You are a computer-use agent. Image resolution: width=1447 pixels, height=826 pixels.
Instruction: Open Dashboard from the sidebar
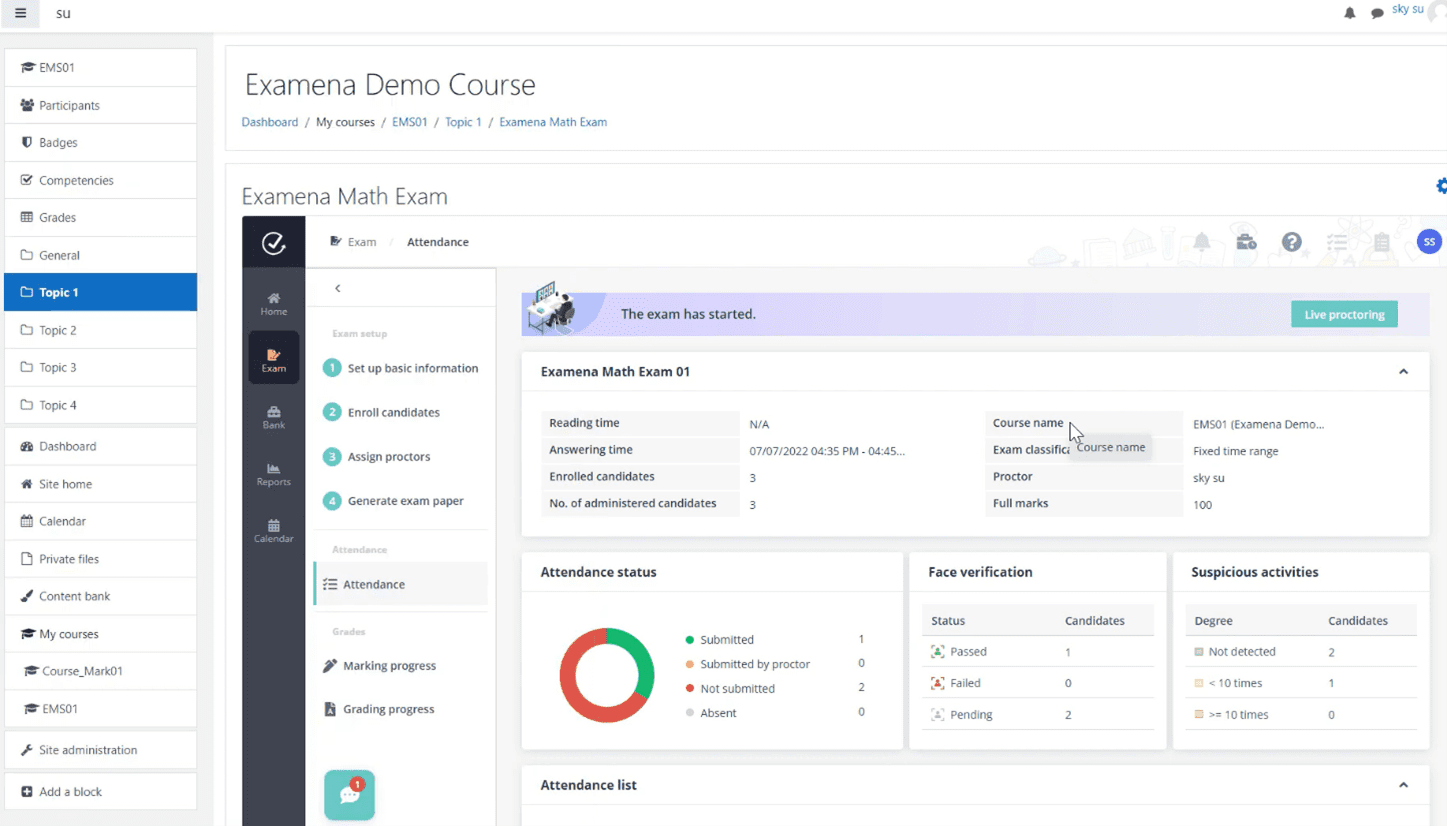point(100,447)
